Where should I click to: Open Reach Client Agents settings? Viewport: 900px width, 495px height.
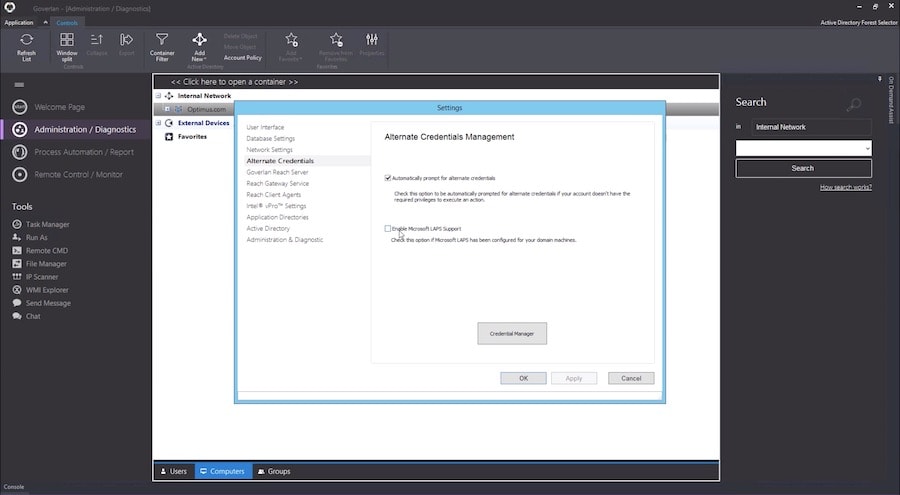tap(273, 195)
